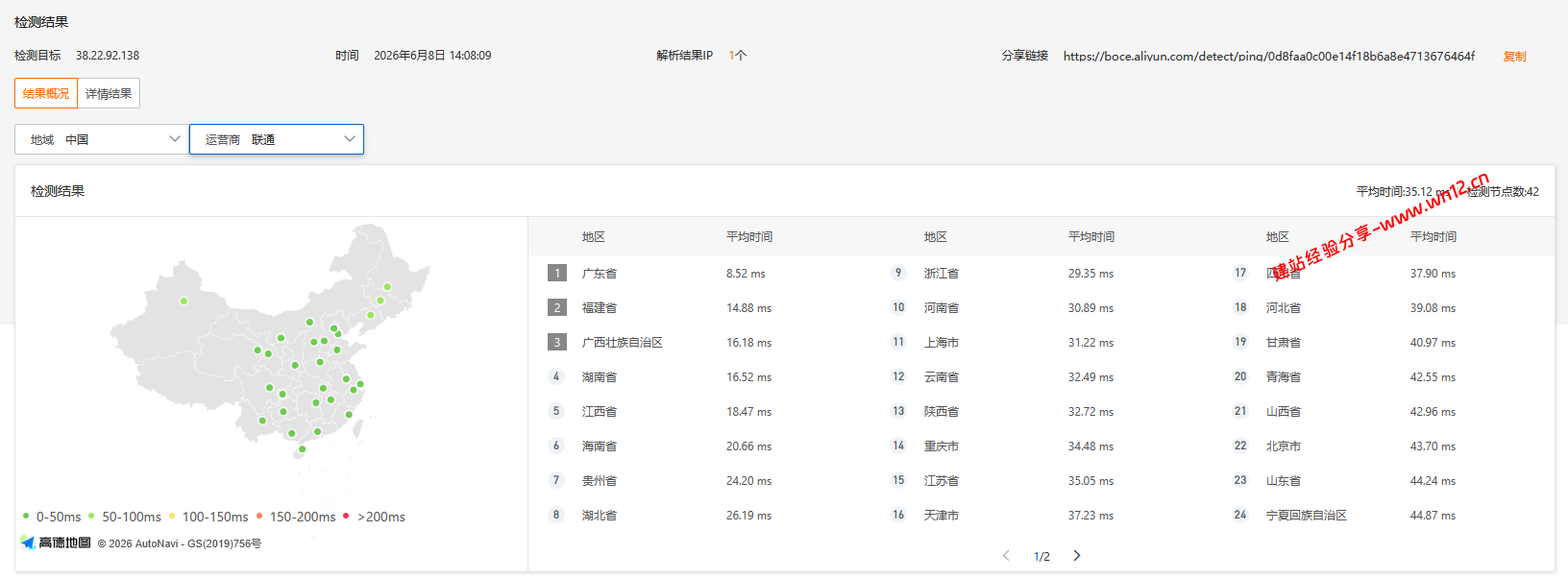This screenshot has height=579, width=1568.
Task: Select the 福建省 row
Action: point(701,307)
